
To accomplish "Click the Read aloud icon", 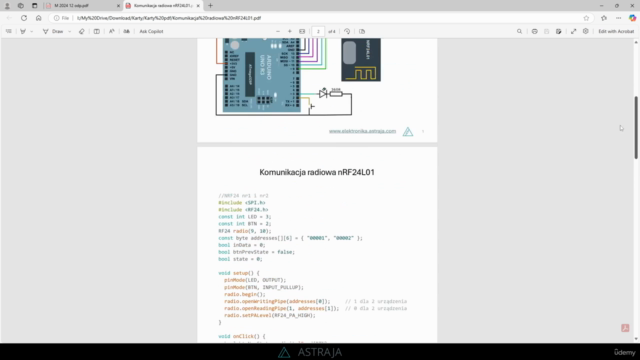I will click(x=111, y=31).
